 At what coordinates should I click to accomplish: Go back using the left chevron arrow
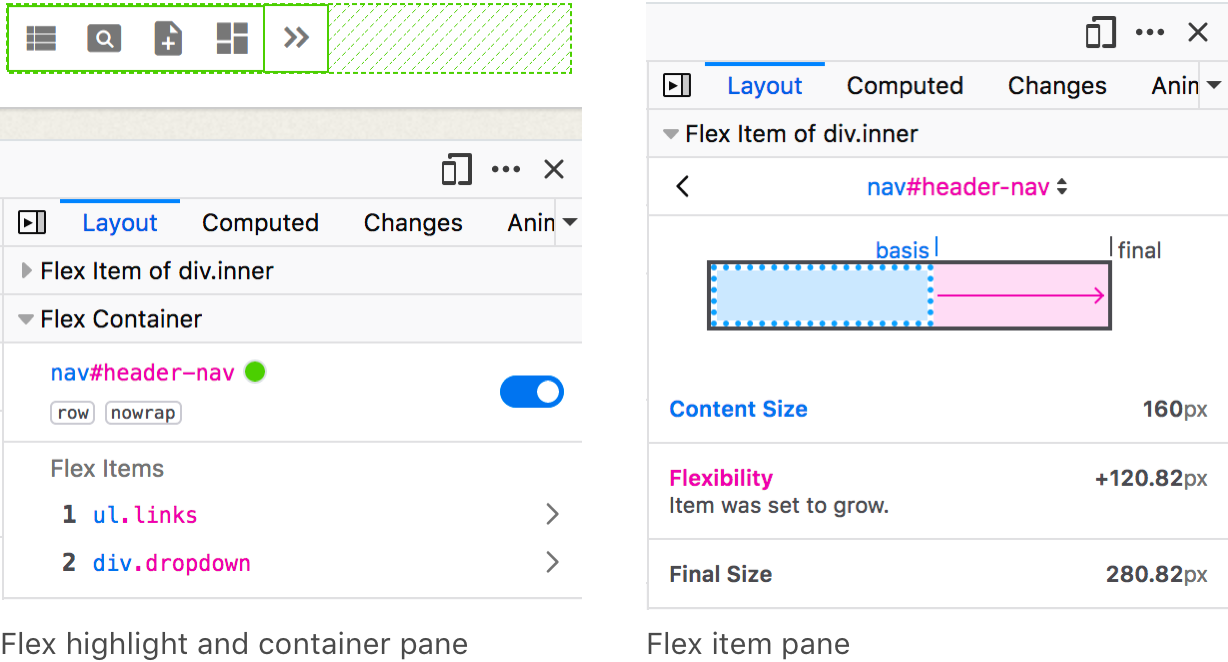[683, 187]
